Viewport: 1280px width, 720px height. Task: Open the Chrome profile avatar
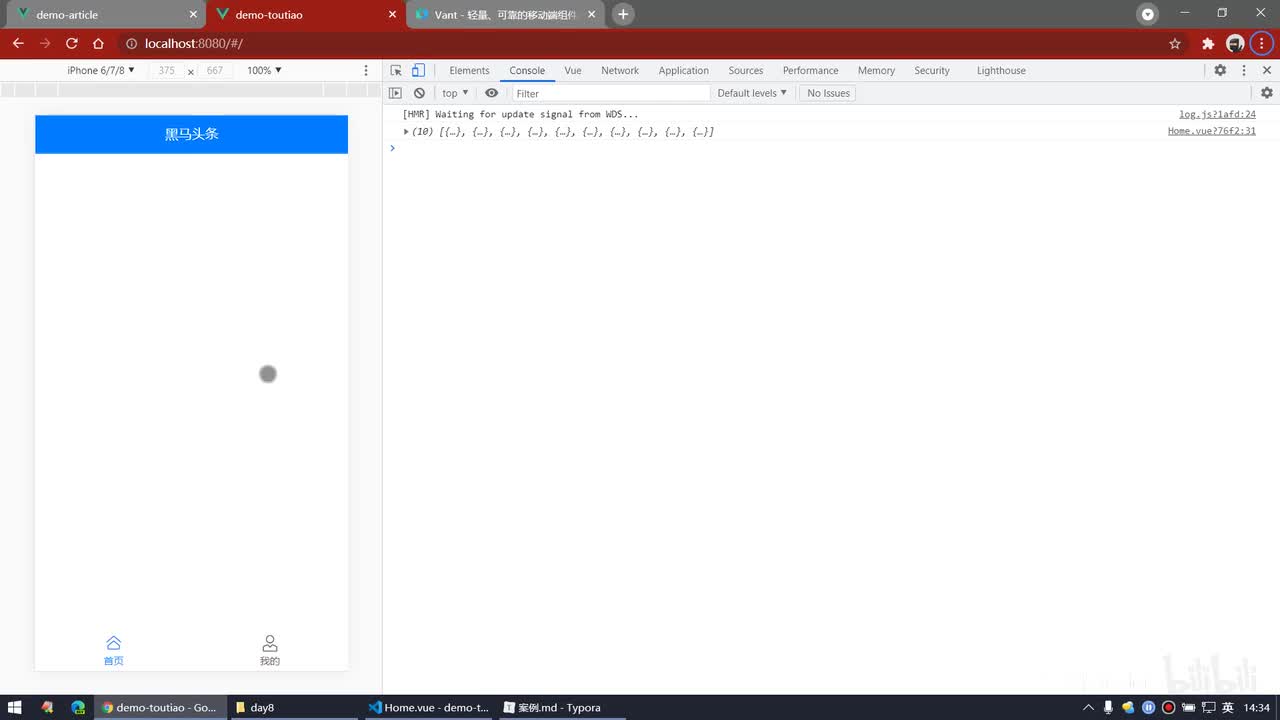click(x=1235, y=43)
